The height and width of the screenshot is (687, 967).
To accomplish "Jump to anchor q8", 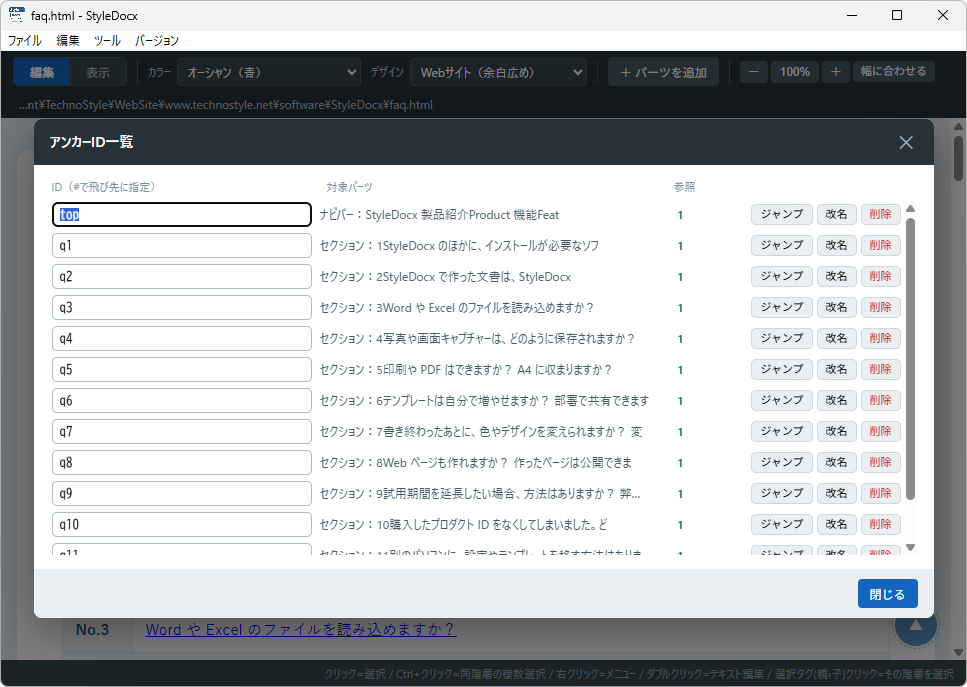I will pos(781,462).
